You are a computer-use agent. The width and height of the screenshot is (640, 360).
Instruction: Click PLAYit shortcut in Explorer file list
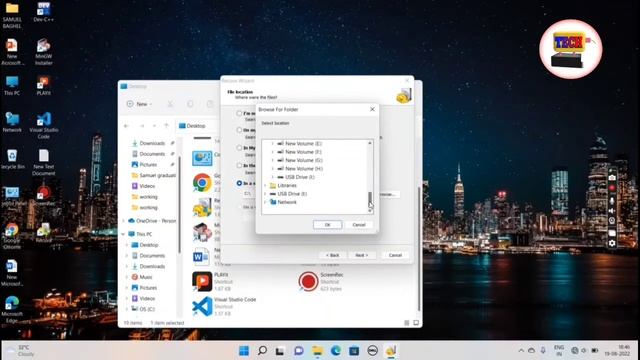point(202,281)
